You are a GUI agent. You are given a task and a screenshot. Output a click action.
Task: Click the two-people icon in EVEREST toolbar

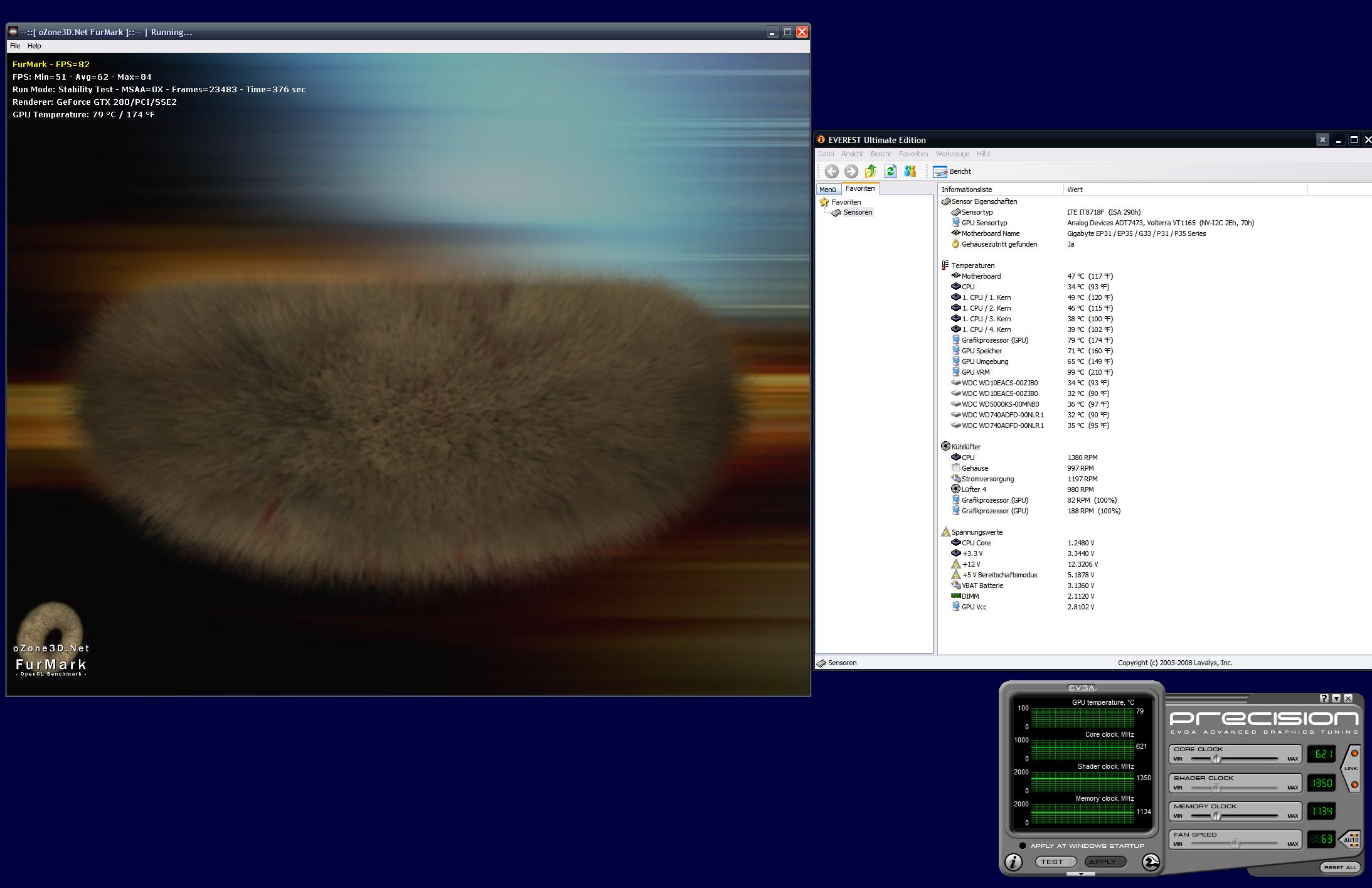tap(910, 171)
